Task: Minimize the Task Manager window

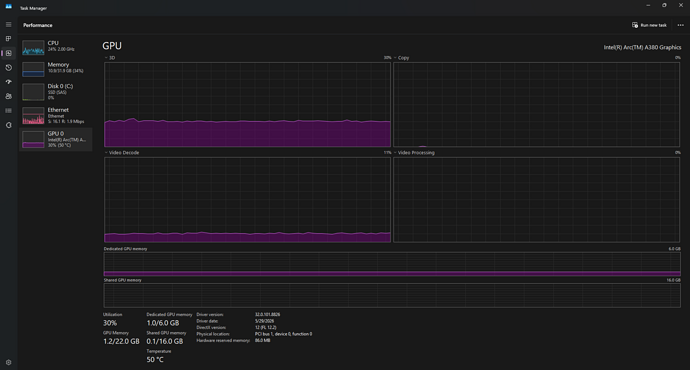Action: click(x=648, y=5)
